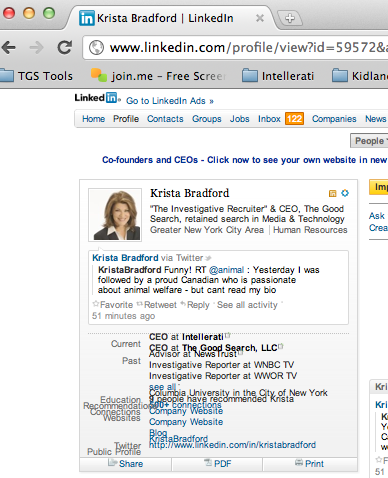
Task: Click Greater New York City Area text
Action: [x=207, y=230]
